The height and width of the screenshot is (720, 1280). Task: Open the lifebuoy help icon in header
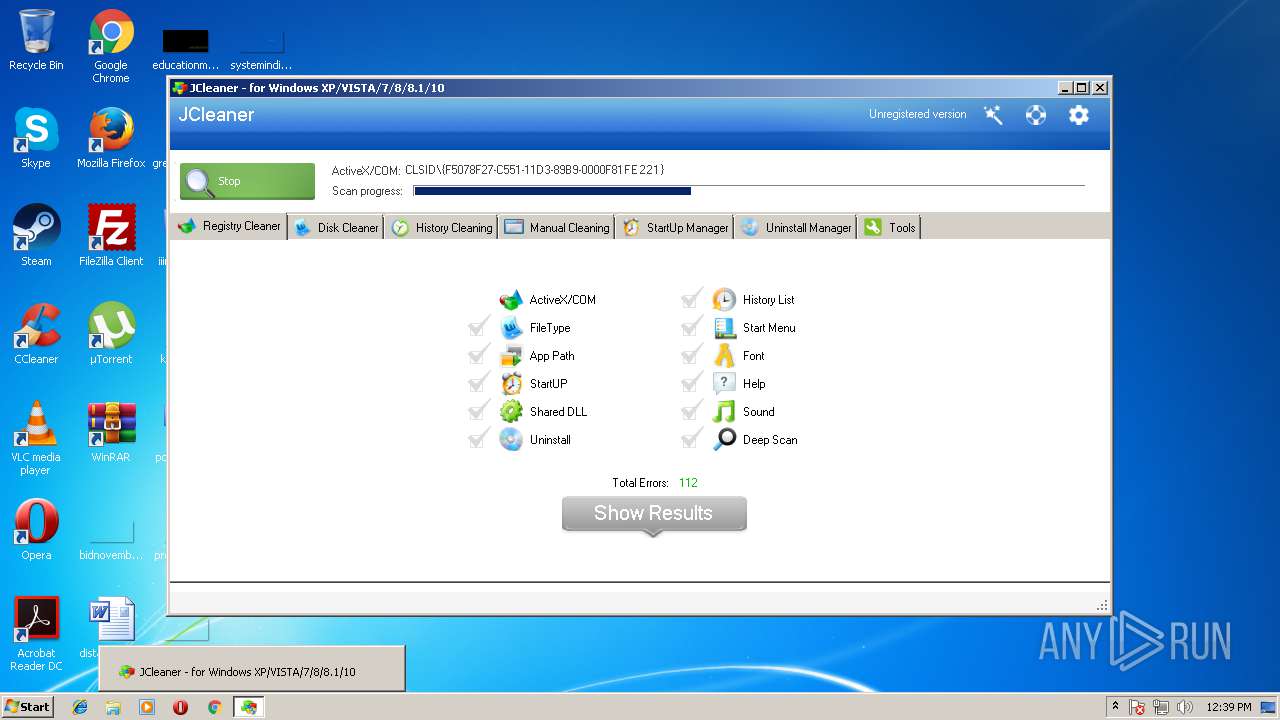point(1036,115)
